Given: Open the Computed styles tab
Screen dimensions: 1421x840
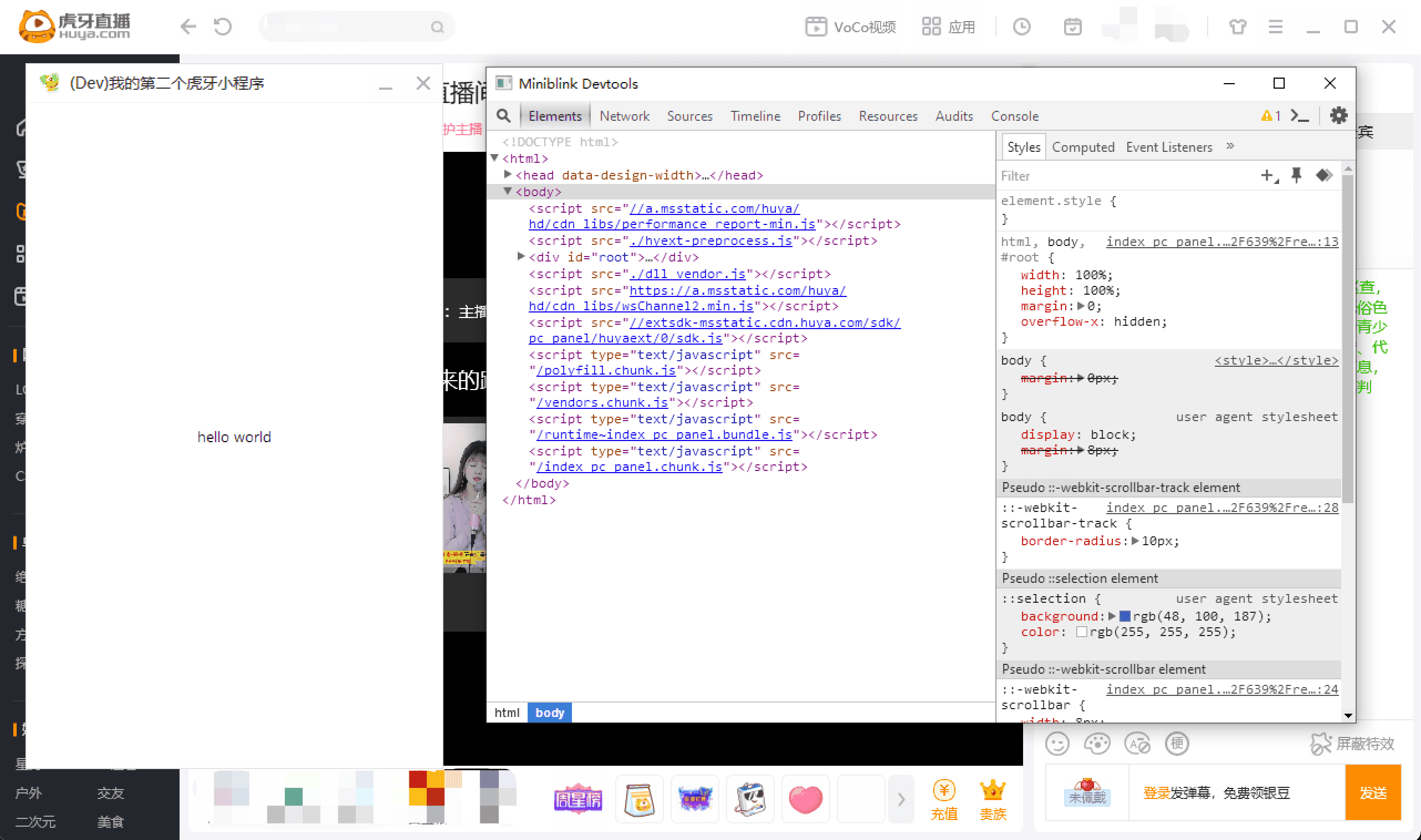Looking at the screenshot, I should (x=1082, y=147).
